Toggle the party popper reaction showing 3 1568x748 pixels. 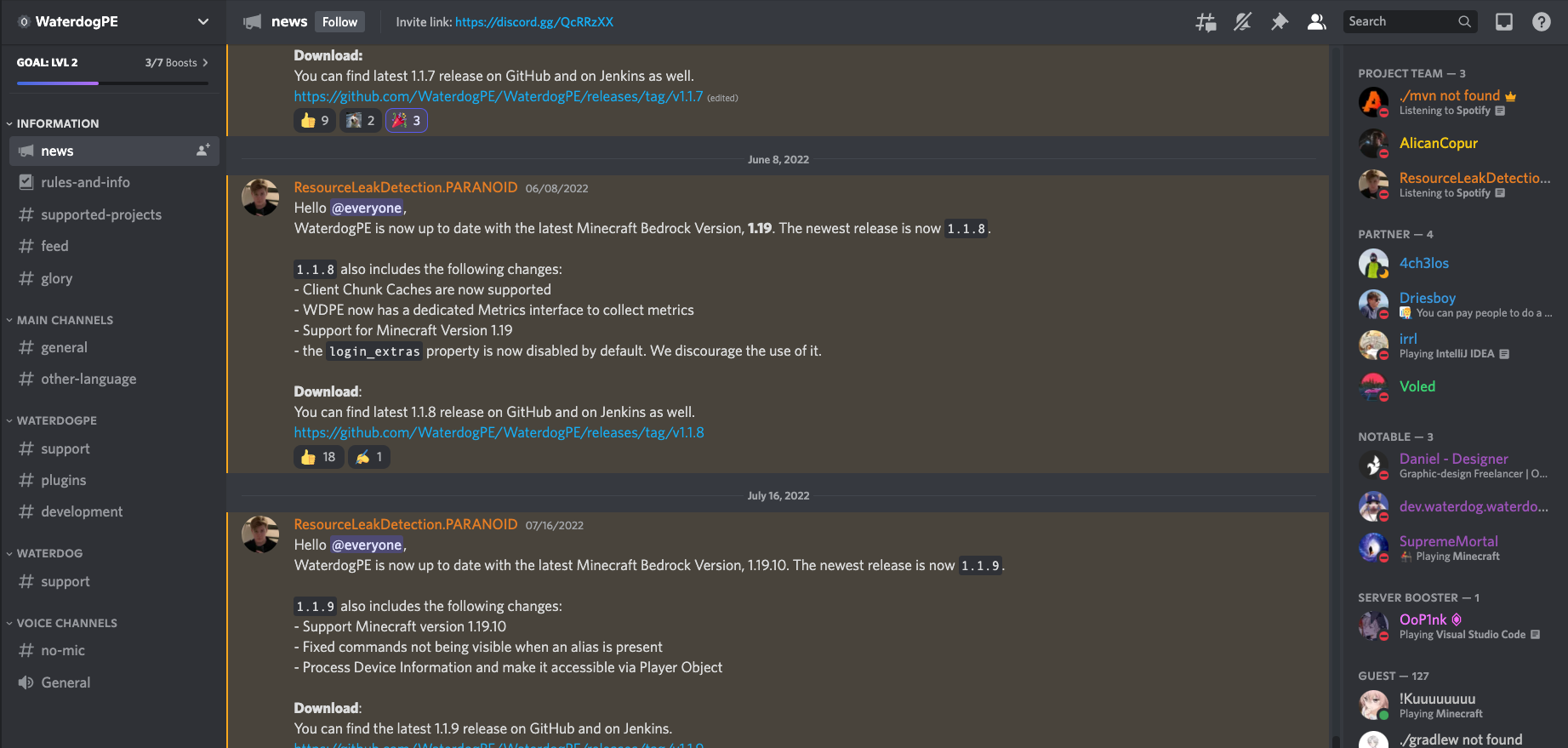coord(407,121)
